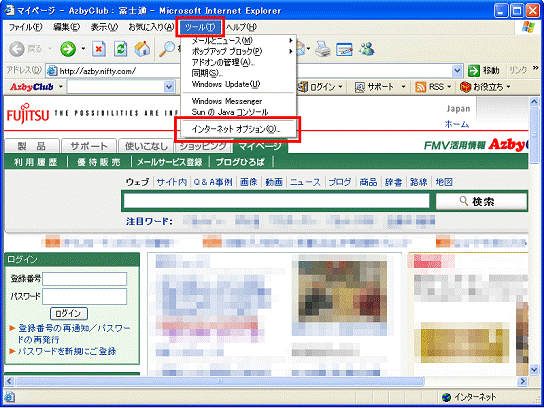
Task: Click the web search text field
Action: coord(277,201)
